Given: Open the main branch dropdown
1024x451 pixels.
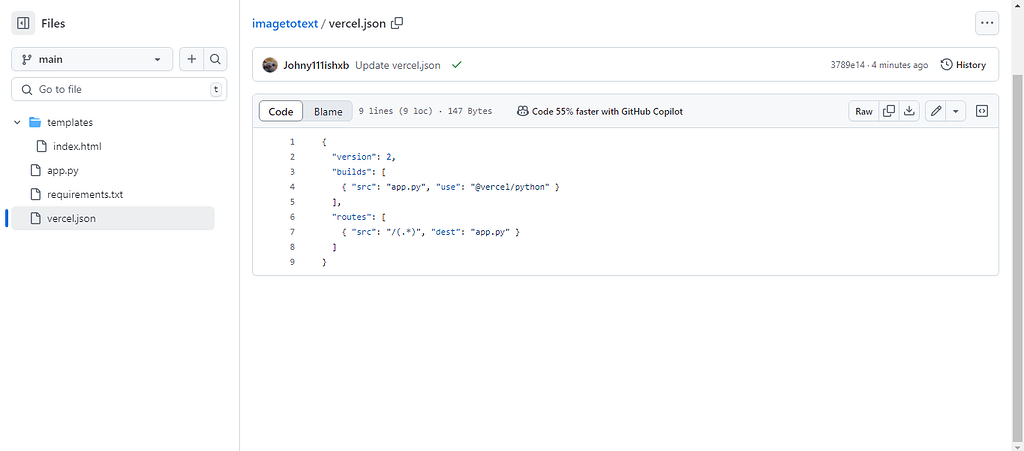Looking at the screenshot, I should click(x=92, y=59).
